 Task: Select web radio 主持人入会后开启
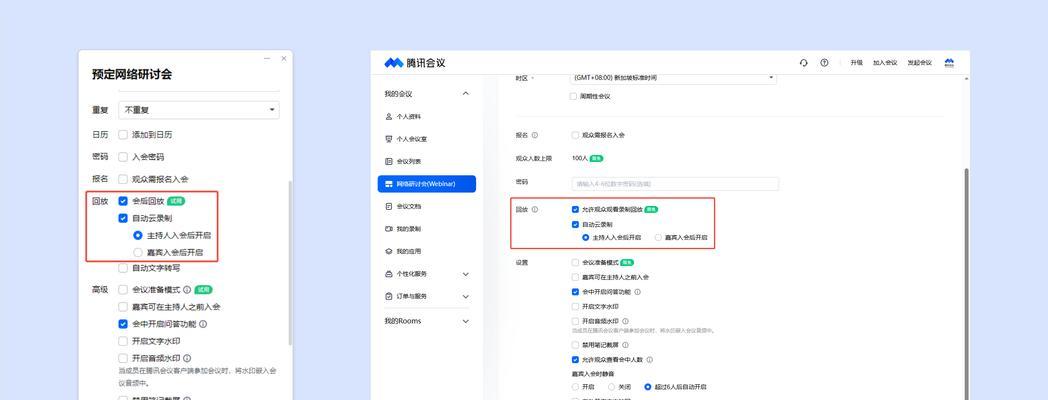tap(585, 237)
